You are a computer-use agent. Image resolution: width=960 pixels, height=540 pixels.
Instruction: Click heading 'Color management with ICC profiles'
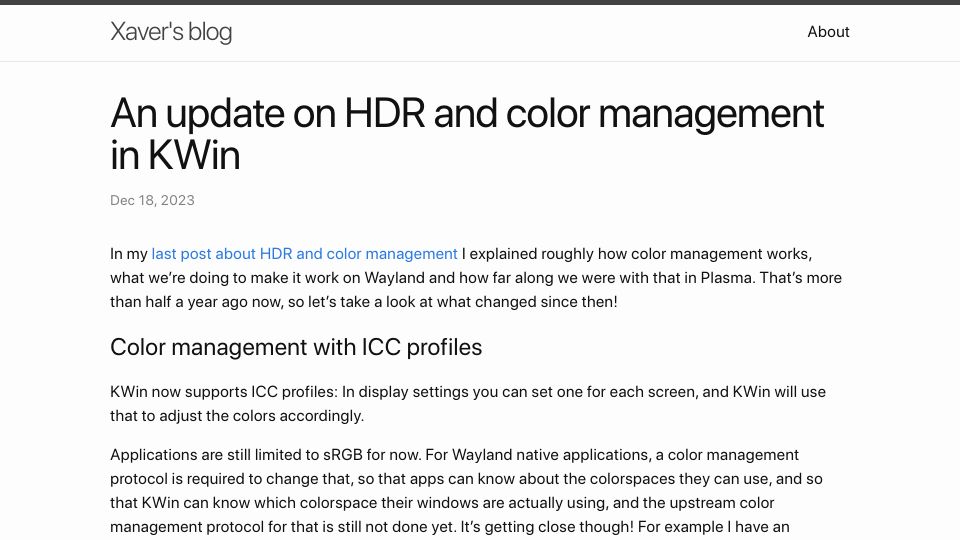tap(296, 347)
